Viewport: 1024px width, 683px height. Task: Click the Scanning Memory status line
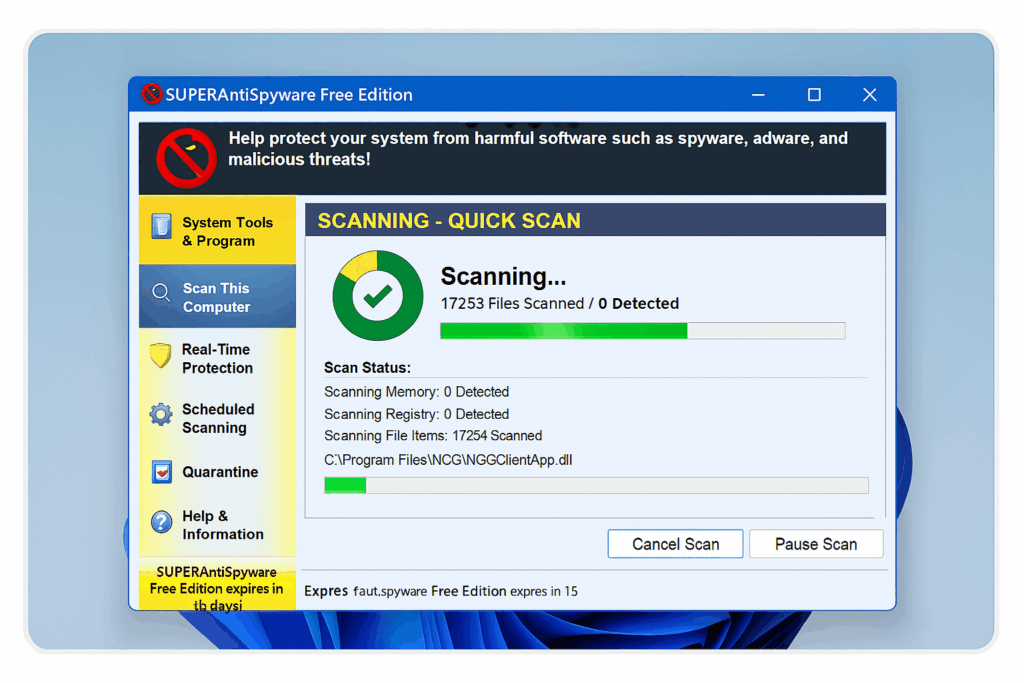416,392
